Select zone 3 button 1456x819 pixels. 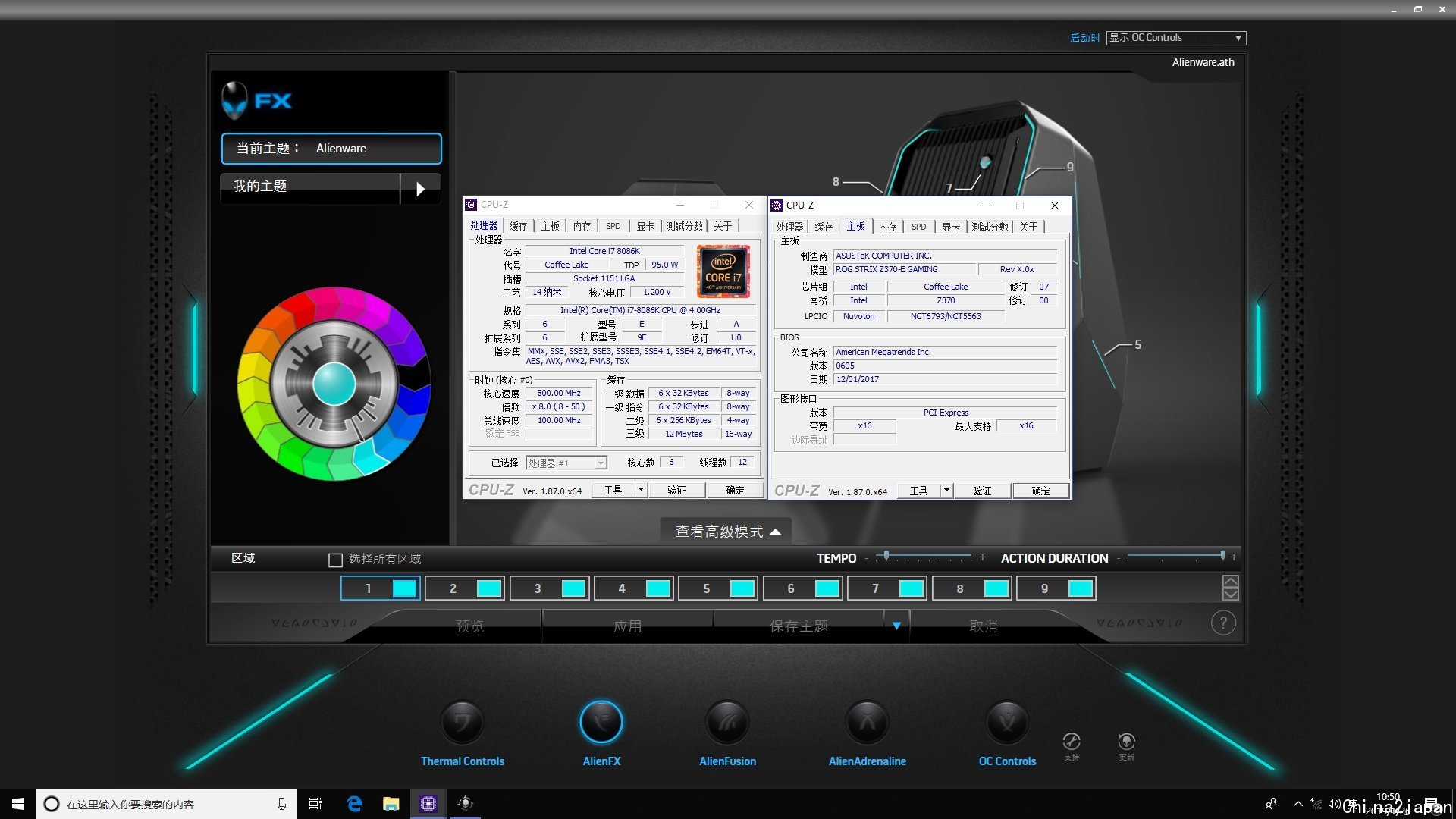tap(549, 588)
